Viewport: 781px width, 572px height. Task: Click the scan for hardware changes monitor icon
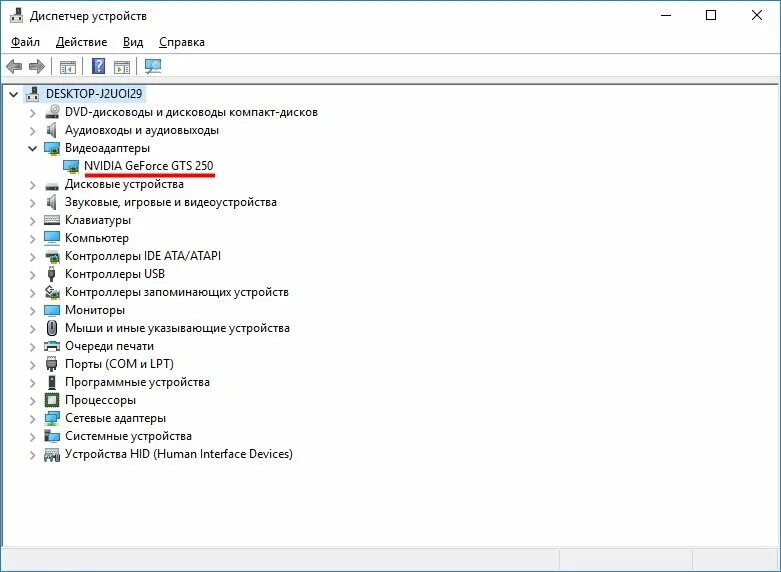point(153,66)
